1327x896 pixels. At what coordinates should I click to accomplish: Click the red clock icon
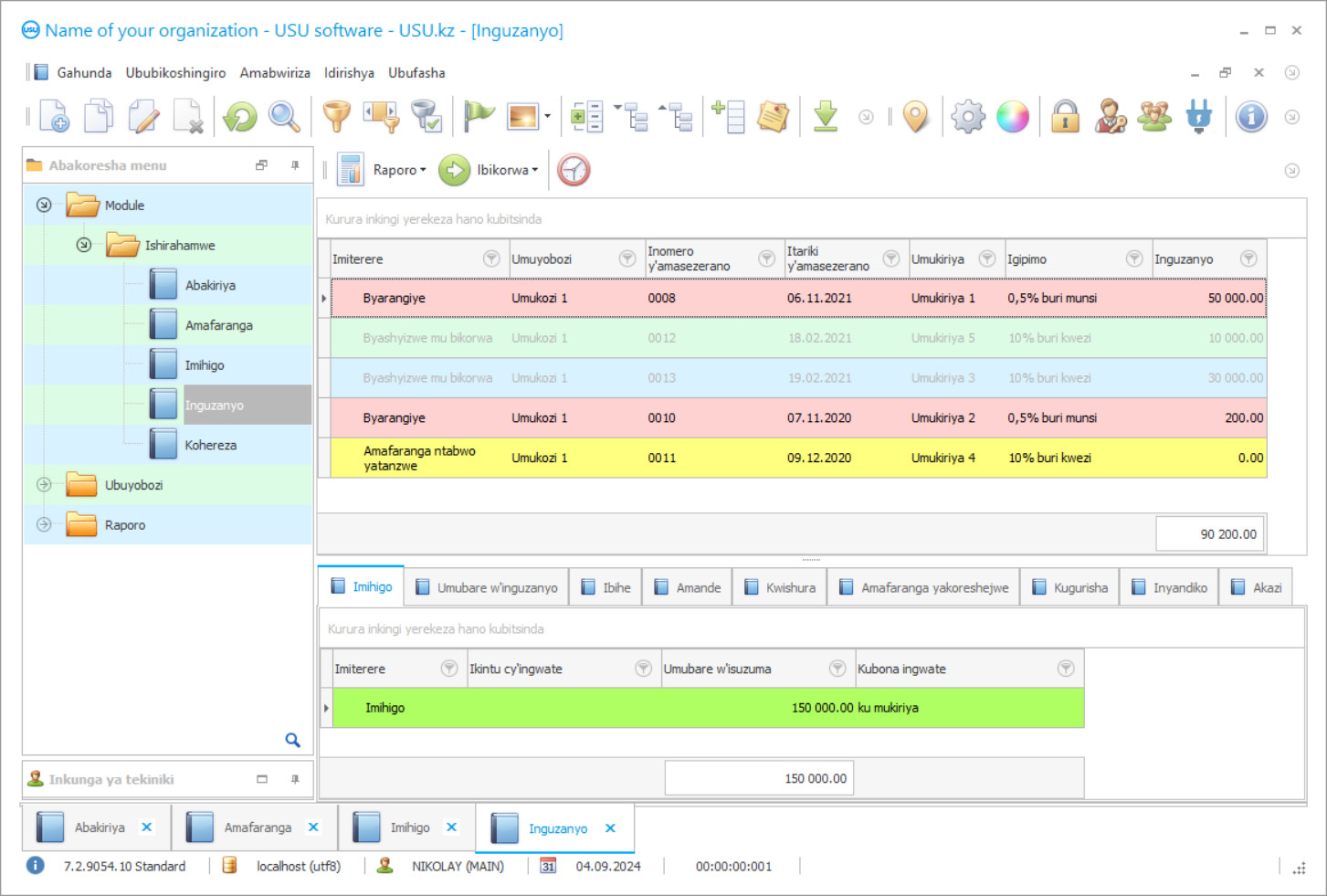pos(574,170)
